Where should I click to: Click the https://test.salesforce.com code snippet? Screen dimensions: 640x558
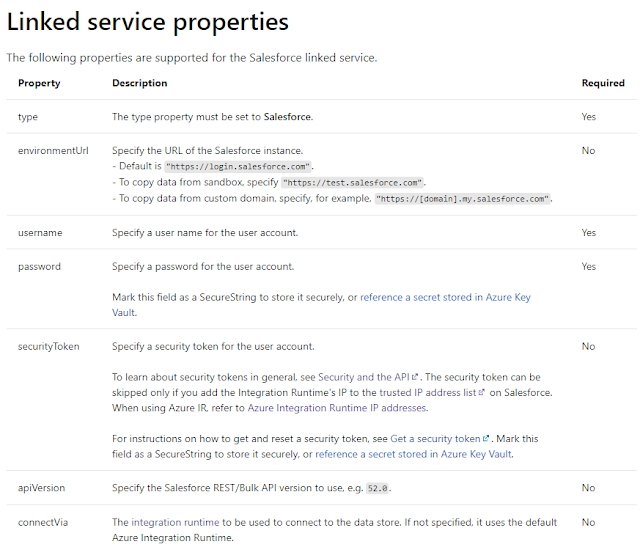pyautogui.click(x=354, y=183)
